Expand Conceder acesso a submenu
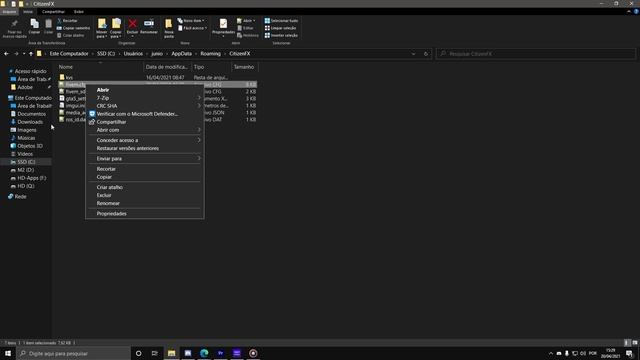The image size is (640, 360). coord(144,140)
